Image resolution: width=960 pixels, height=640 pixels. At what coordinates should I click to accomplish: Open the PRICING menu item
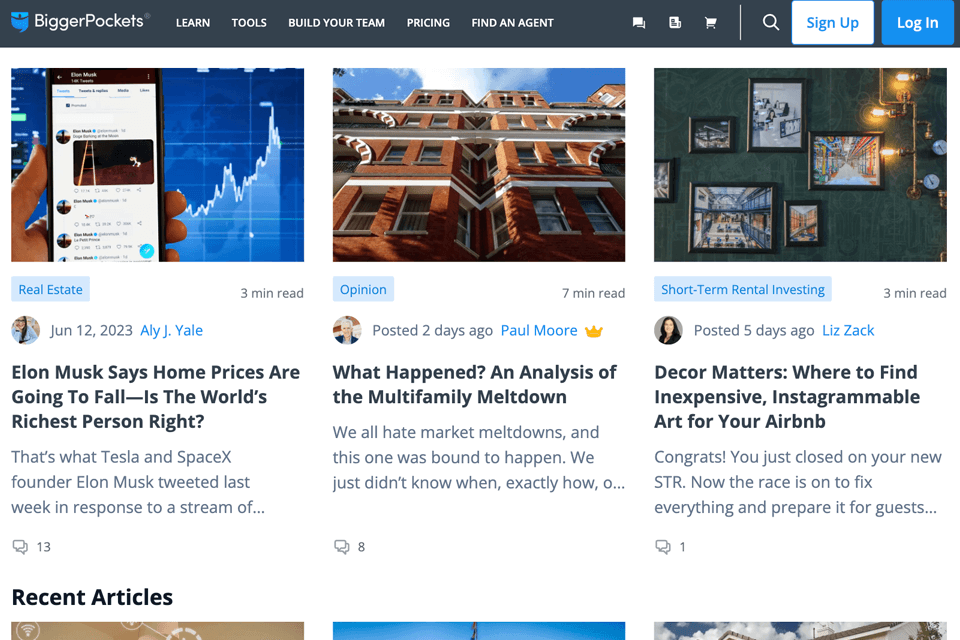point(428,23)
